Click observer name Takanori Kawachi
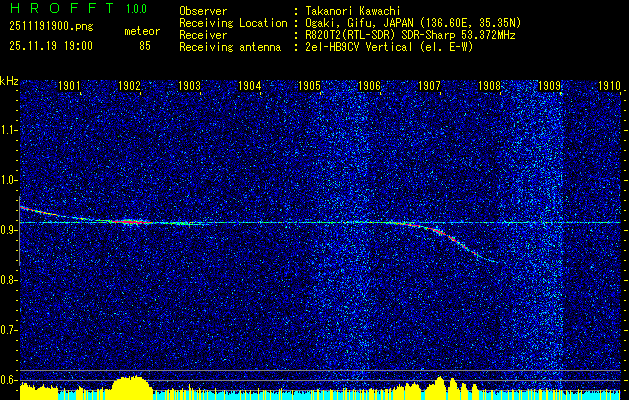Viewport: 629px width, 400px height. point(353,11)
